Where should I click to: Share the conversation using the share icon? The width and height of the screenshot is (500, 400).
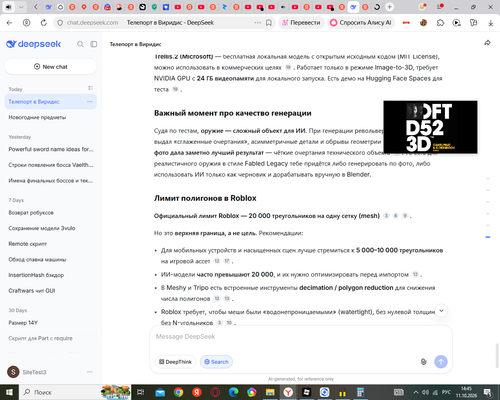click(x=487, y=43)
